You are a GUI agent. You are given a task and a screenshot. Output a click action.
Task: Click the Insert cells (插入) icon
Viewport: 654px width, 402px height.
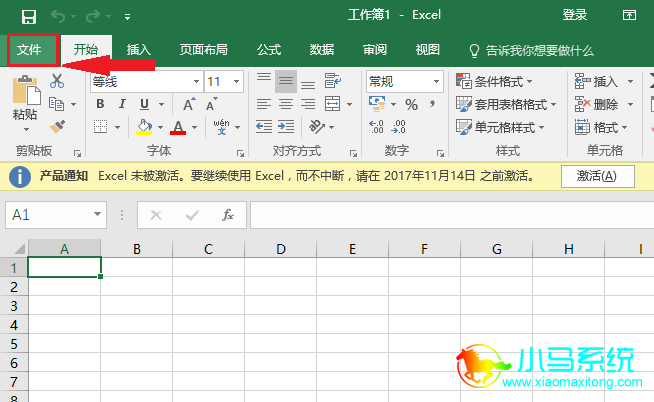pos(582,81)
